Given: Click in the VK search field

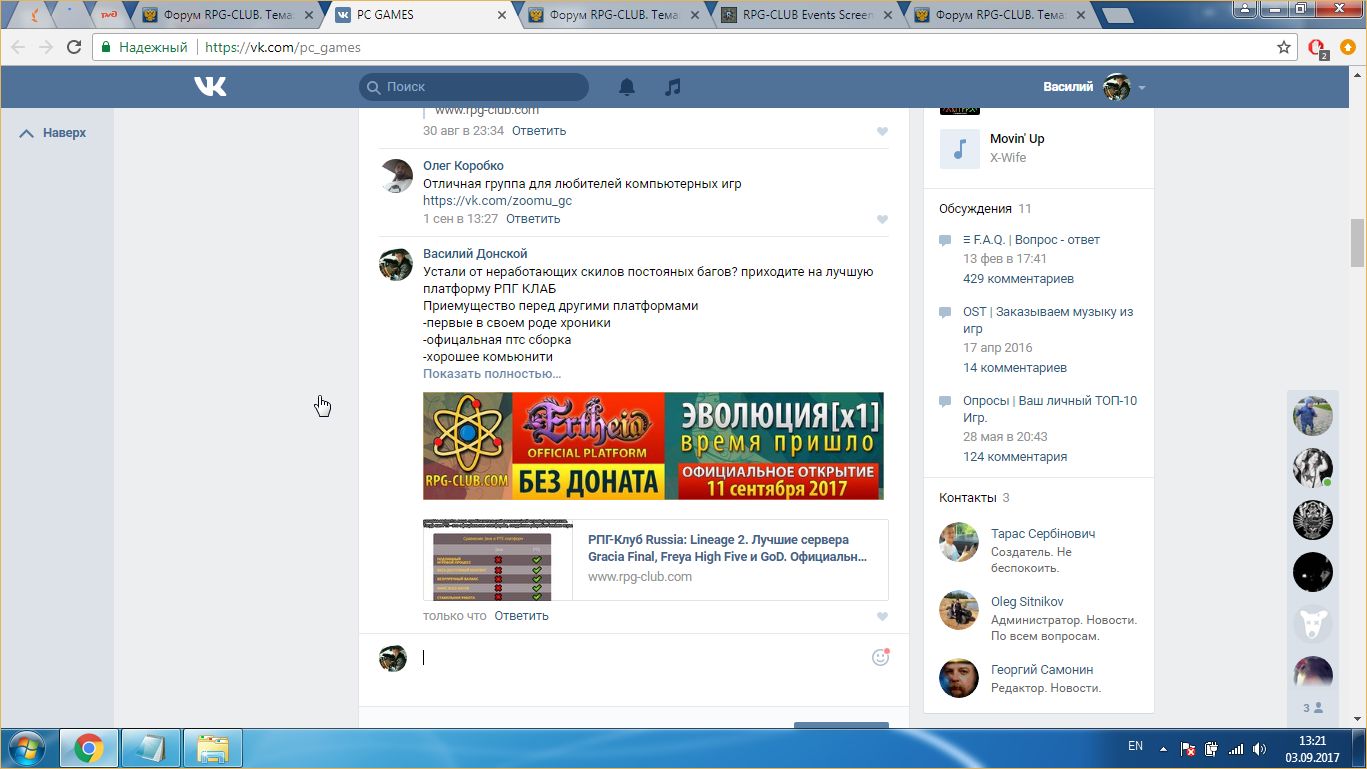Looking at the screenshot, I should click(474, 87).
